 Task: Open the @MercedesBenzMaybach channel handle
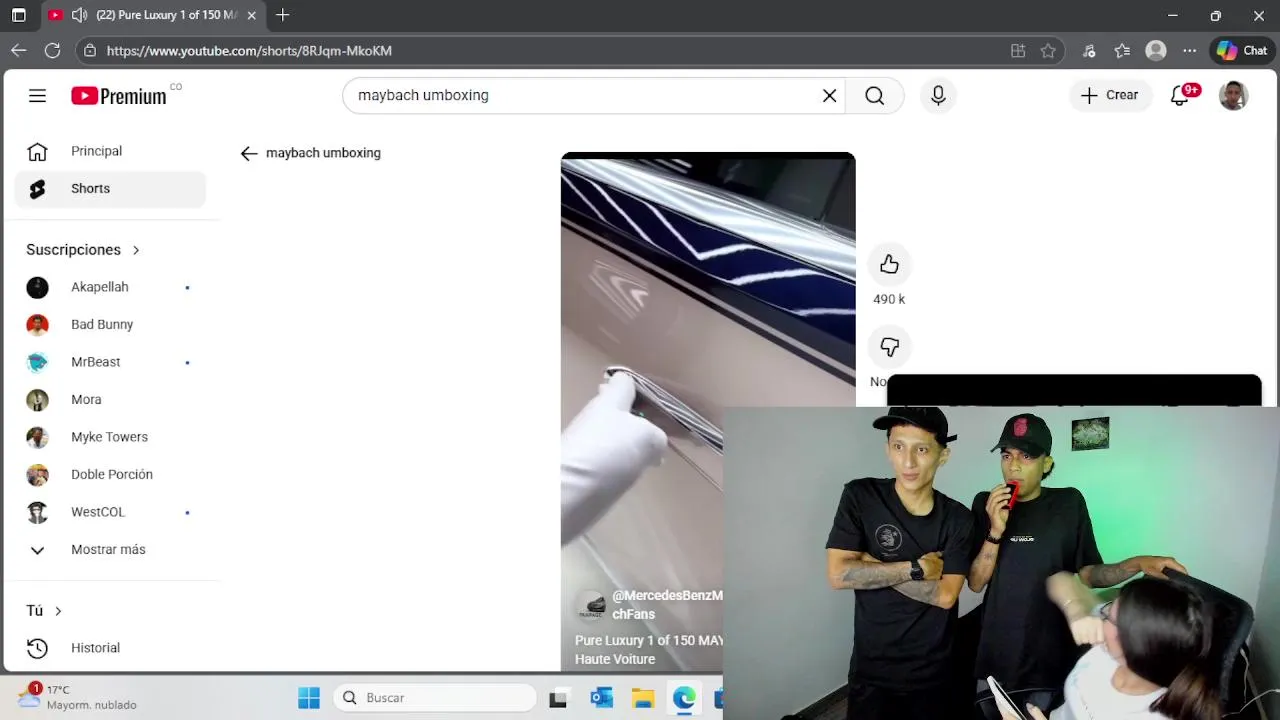(x=667, y=604)
